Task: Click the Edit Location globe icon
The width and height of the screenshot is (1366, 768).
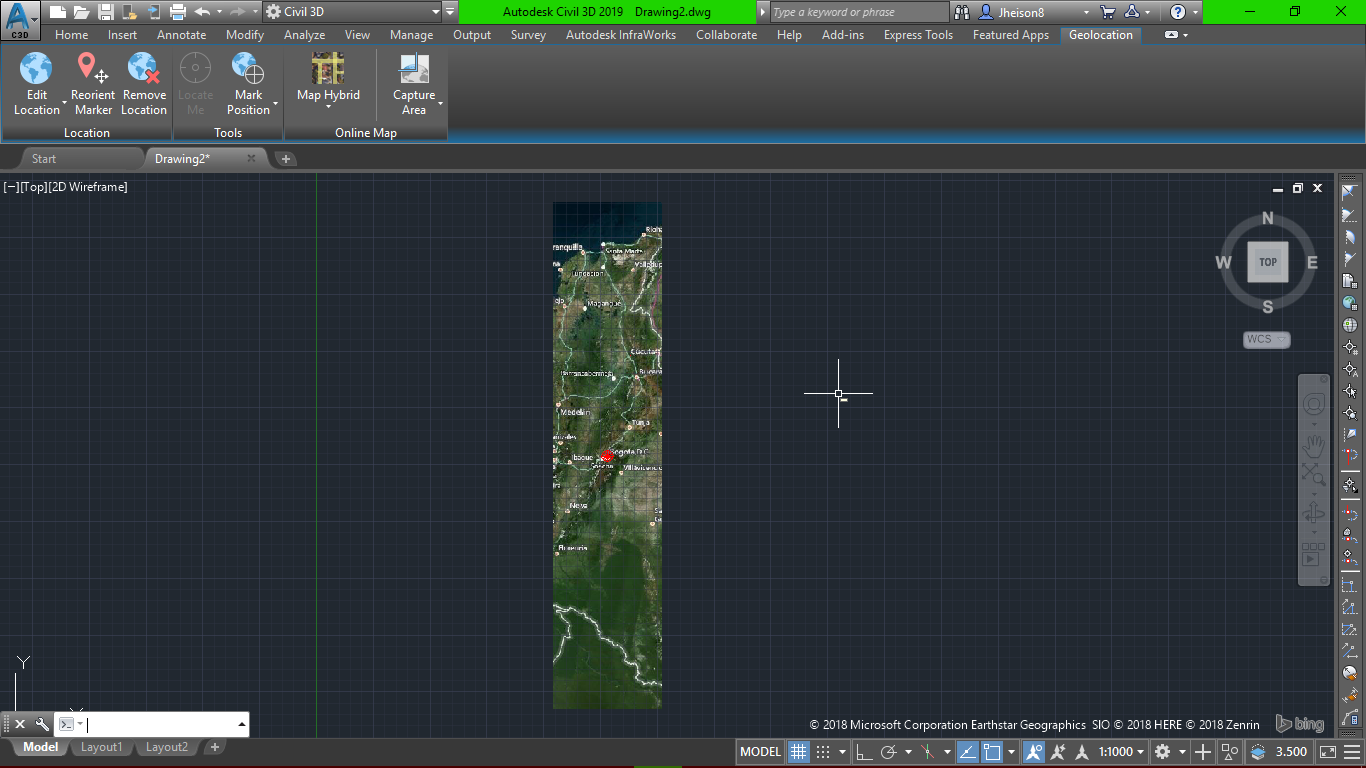Action: [x=36, y=70]
